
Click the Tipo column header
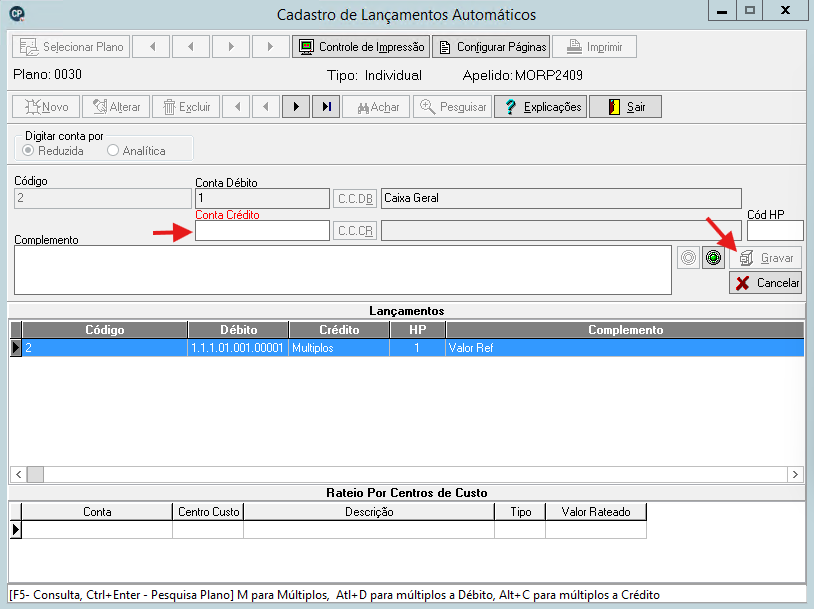(520, 512)
